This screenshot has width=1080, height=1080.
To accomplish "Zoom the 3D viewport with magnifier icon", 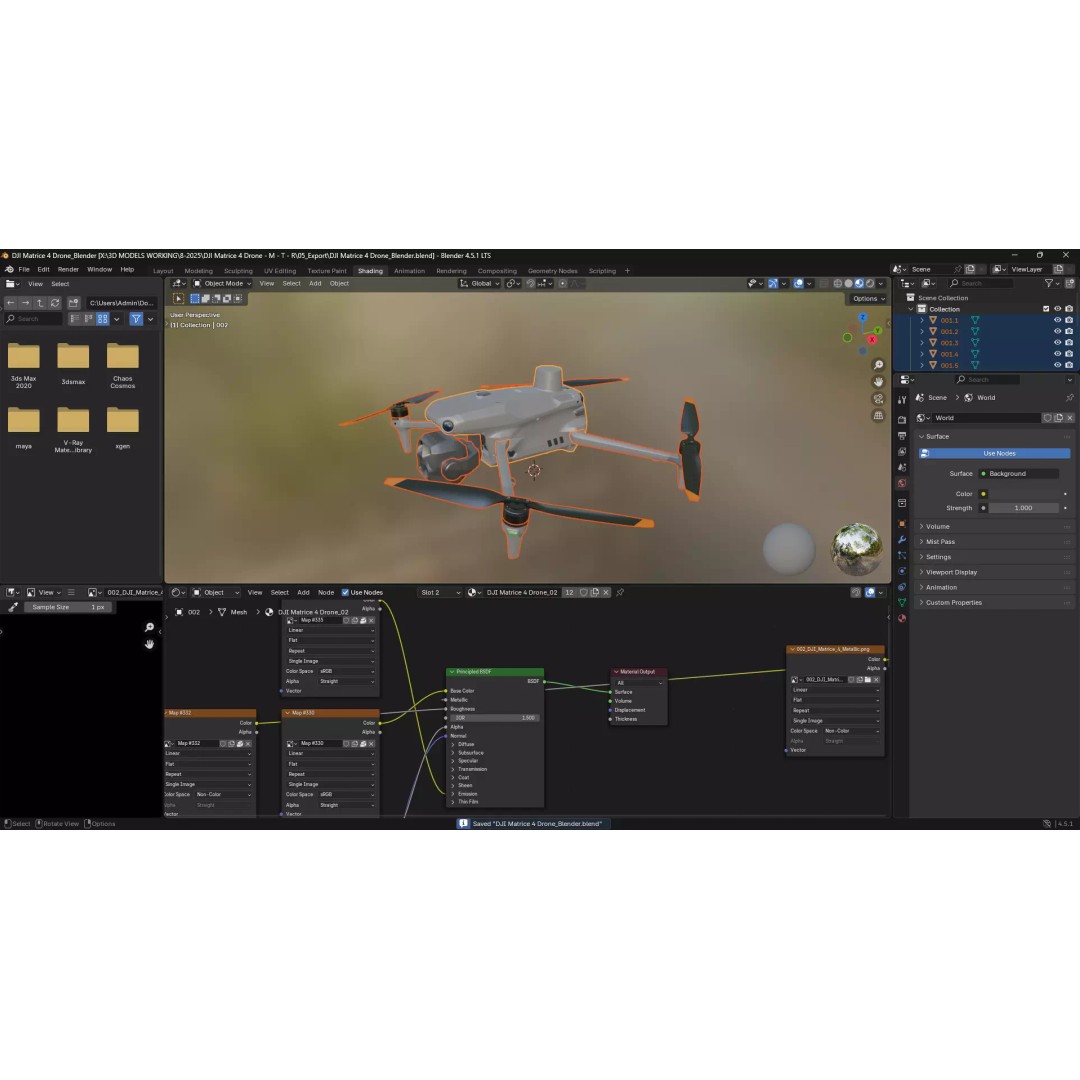I will (878, 365).
